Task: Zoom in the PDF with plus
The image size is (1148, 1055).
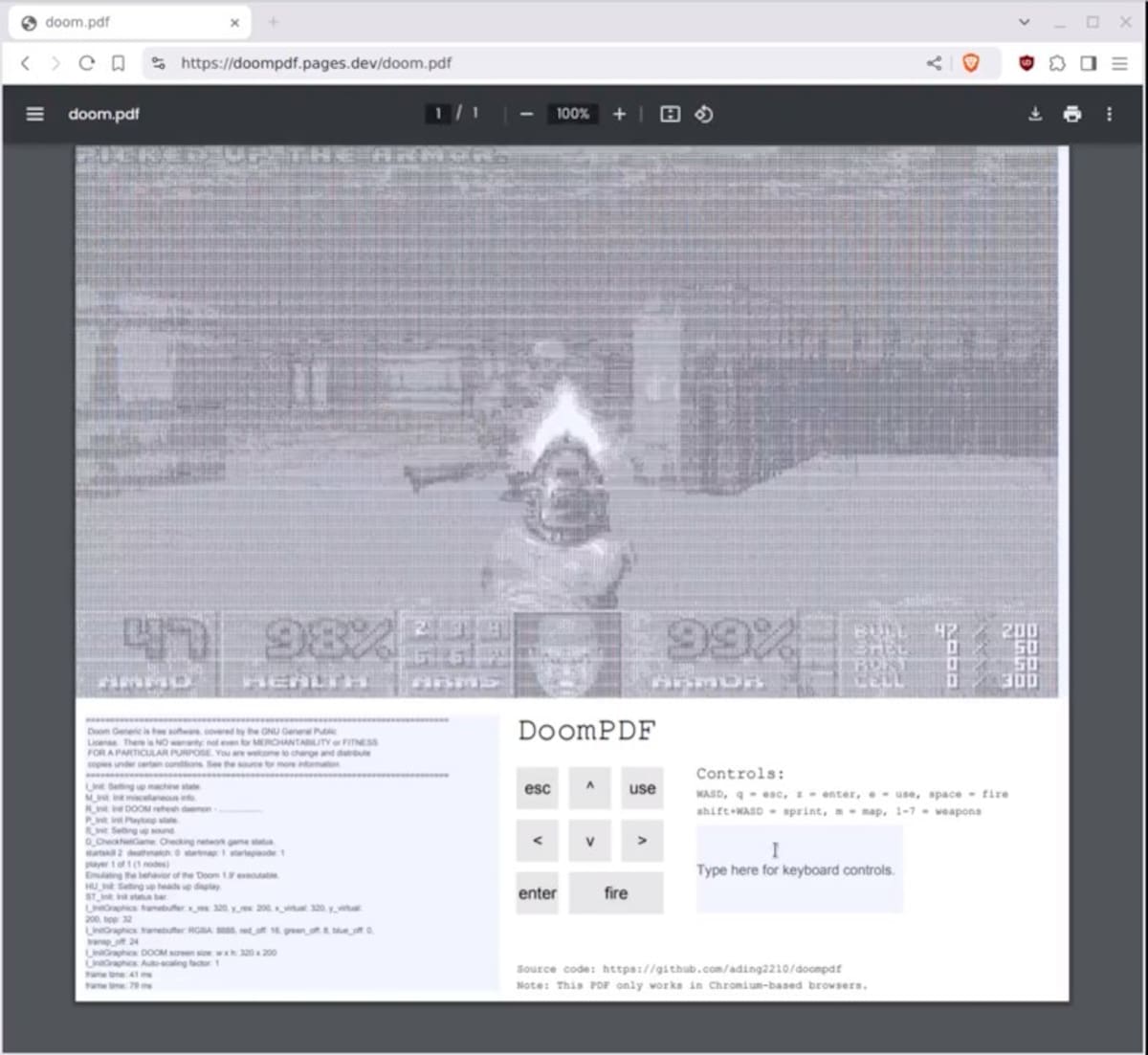Action: pos(619,114)
